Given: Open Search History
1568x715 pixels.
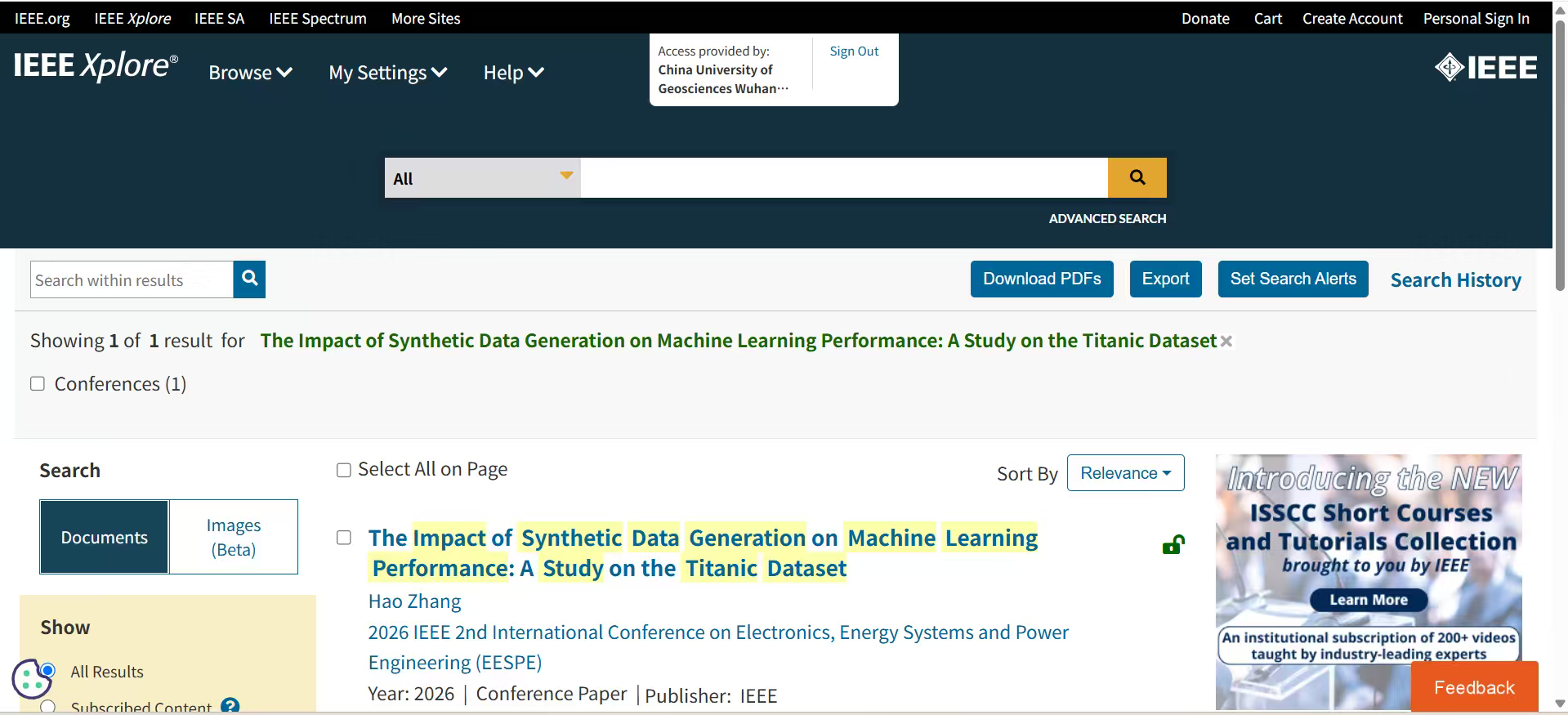Looking at the screenshot, I should point(1455,280).
